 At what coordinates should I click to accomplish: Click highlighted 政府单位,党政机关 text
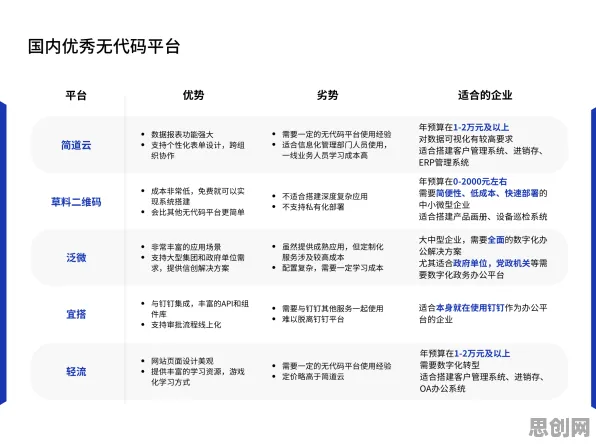tap(491, 263)
